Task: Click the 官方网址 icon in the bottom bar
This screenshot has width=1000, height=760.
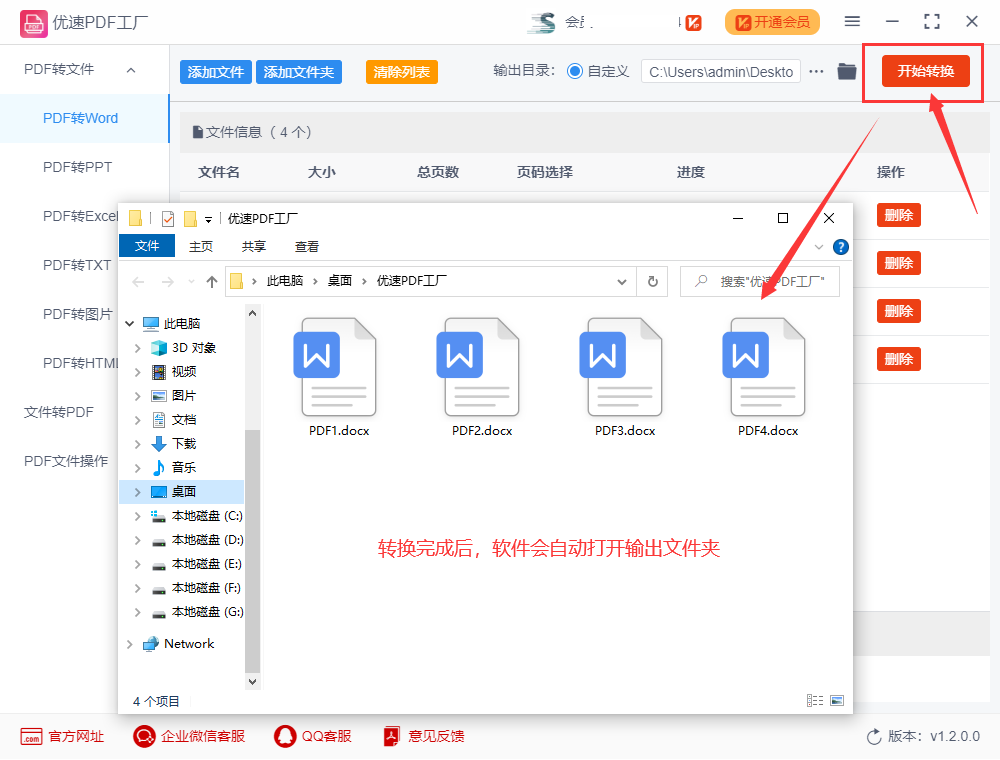Action: point(30,736)
